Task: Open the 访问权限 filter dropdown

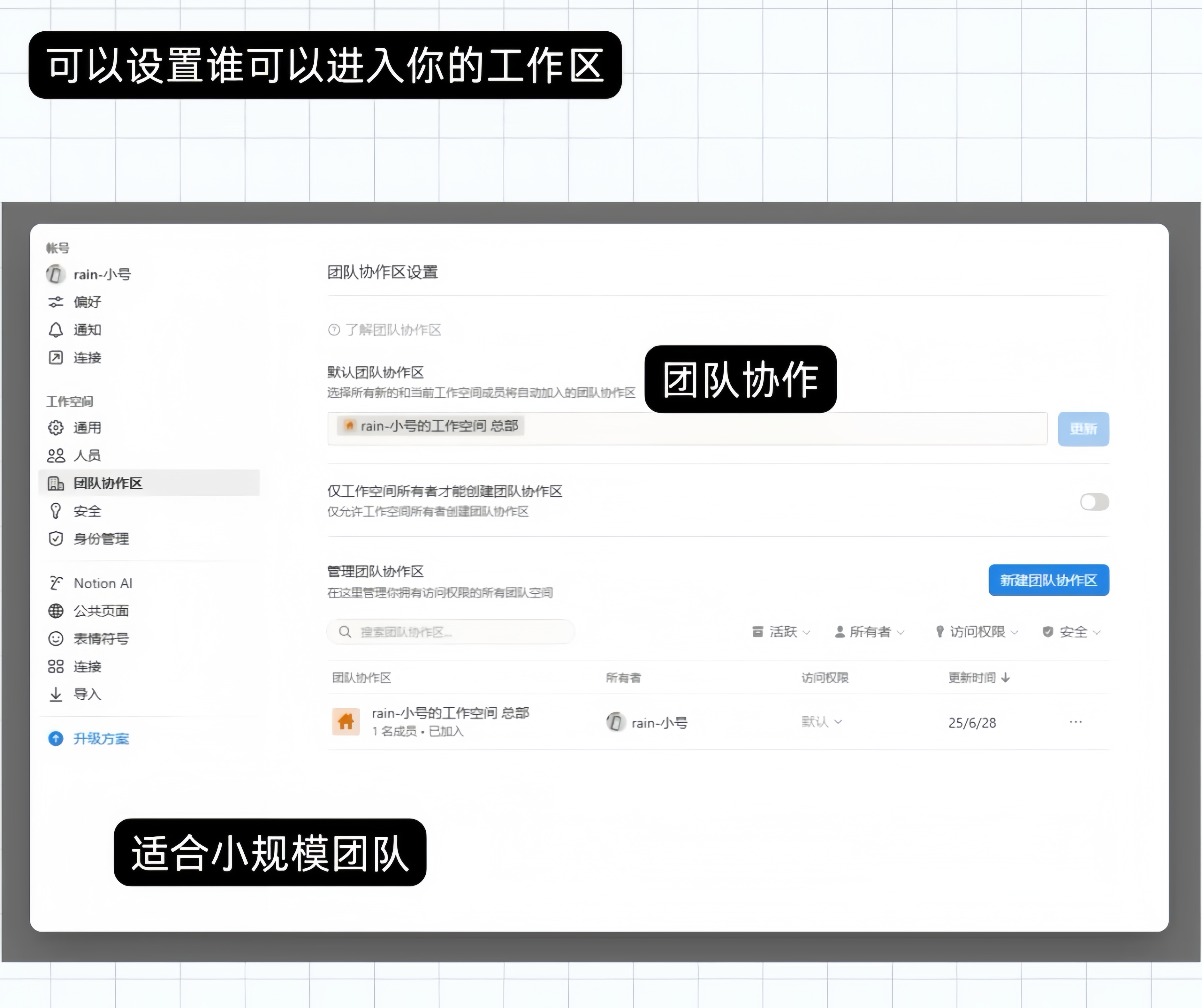Action: coord(976,632)
